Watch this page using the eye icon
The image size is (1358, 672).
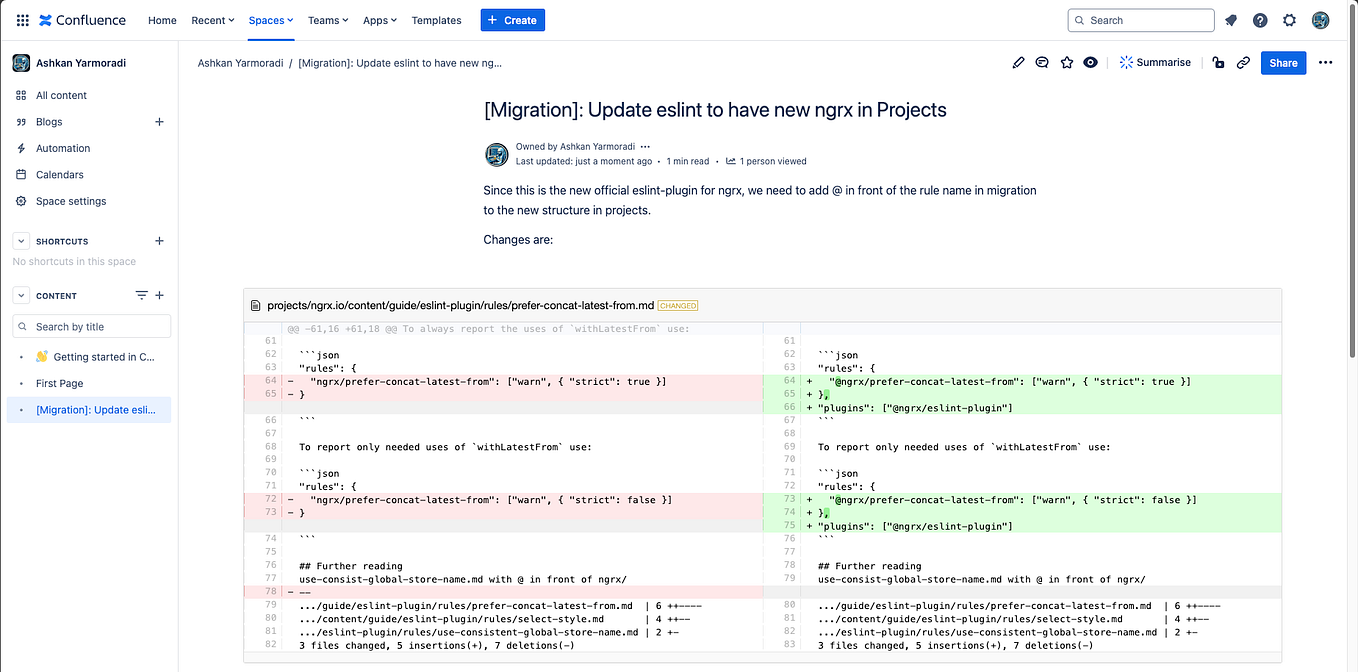point(1090,62)
